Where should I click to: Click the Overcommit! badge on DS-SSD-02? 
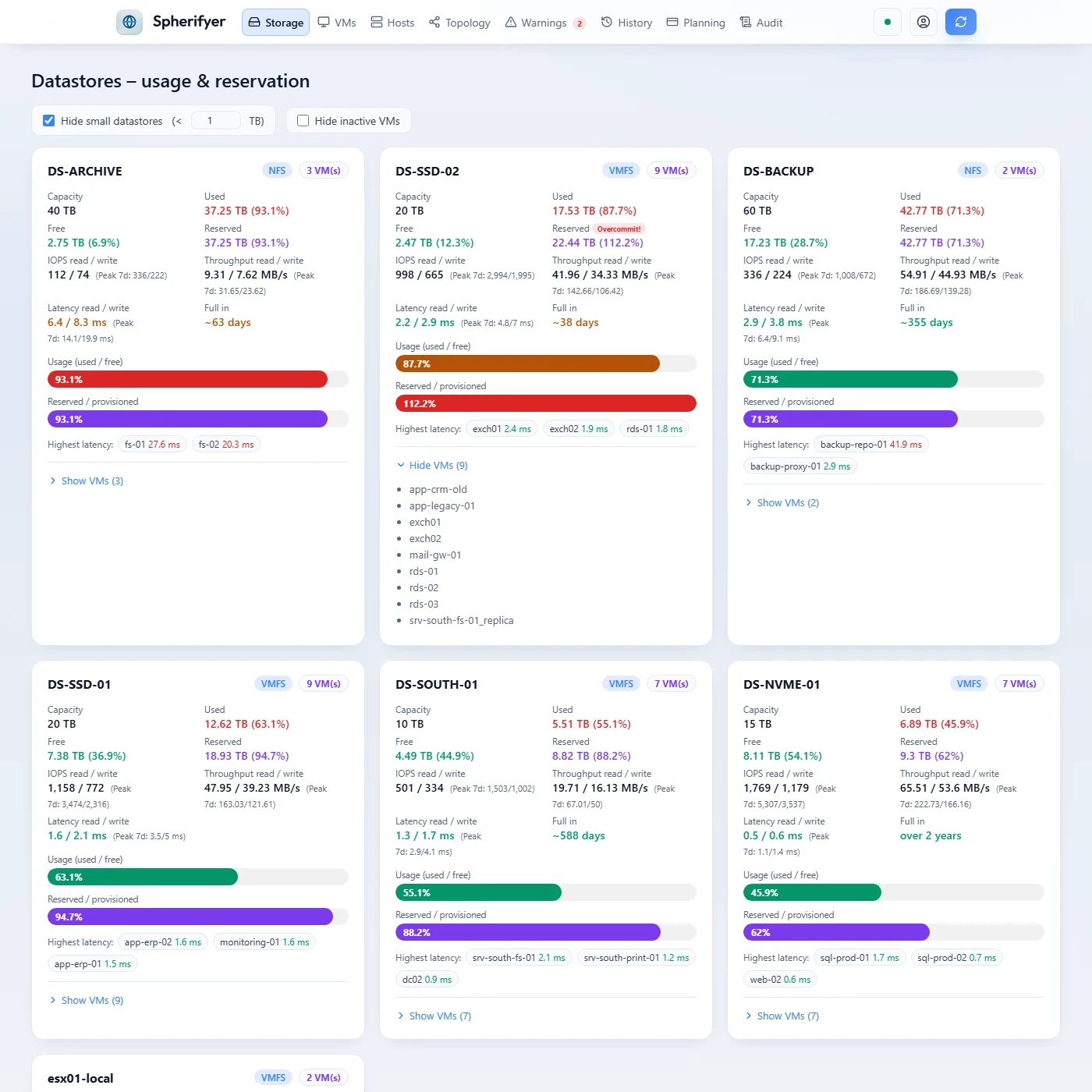[619, 229]
